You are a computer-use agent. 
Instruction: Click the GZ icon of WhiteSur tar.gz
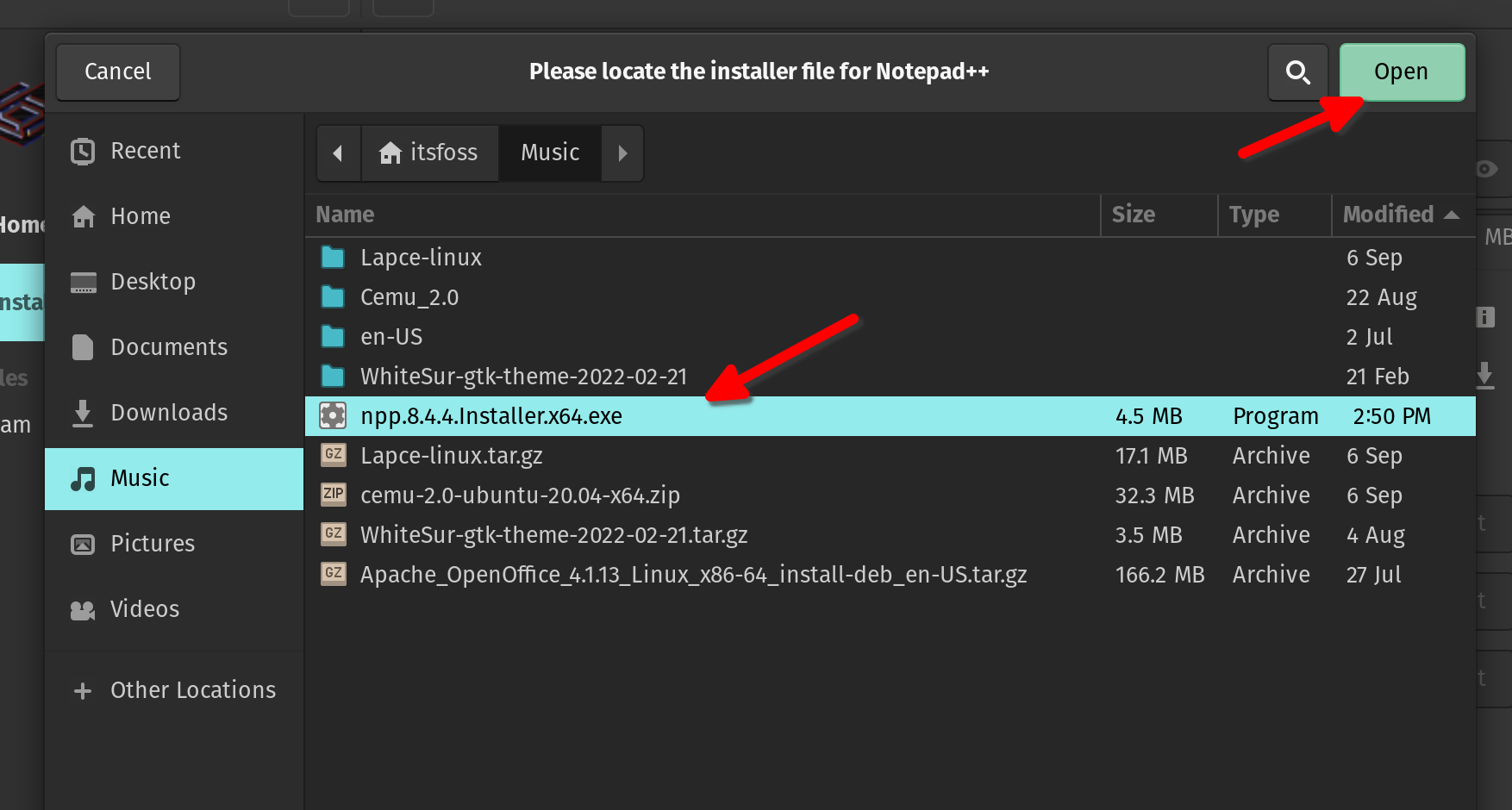click(x=333, y=533)
